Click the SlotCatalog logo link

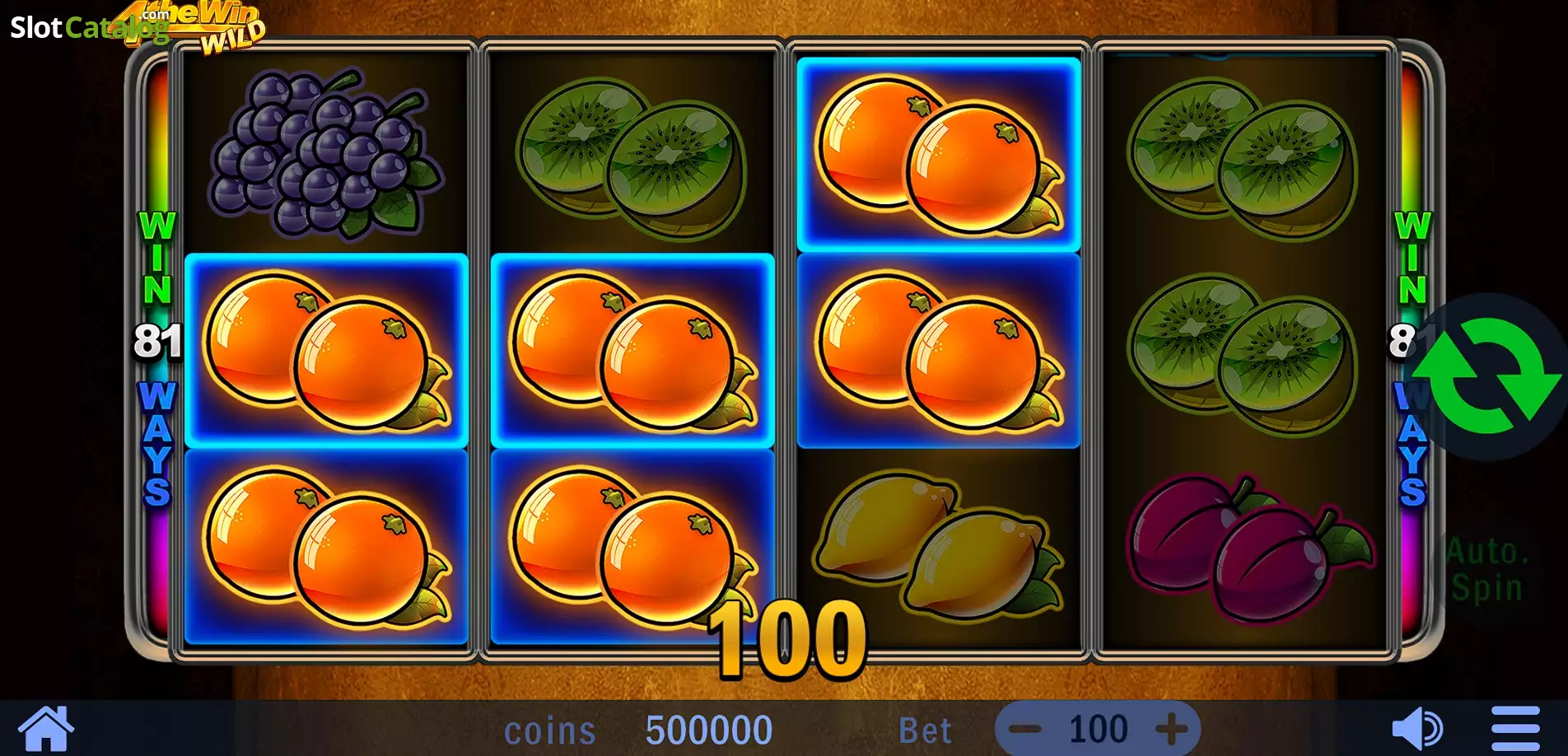click(x=89, y=27)
